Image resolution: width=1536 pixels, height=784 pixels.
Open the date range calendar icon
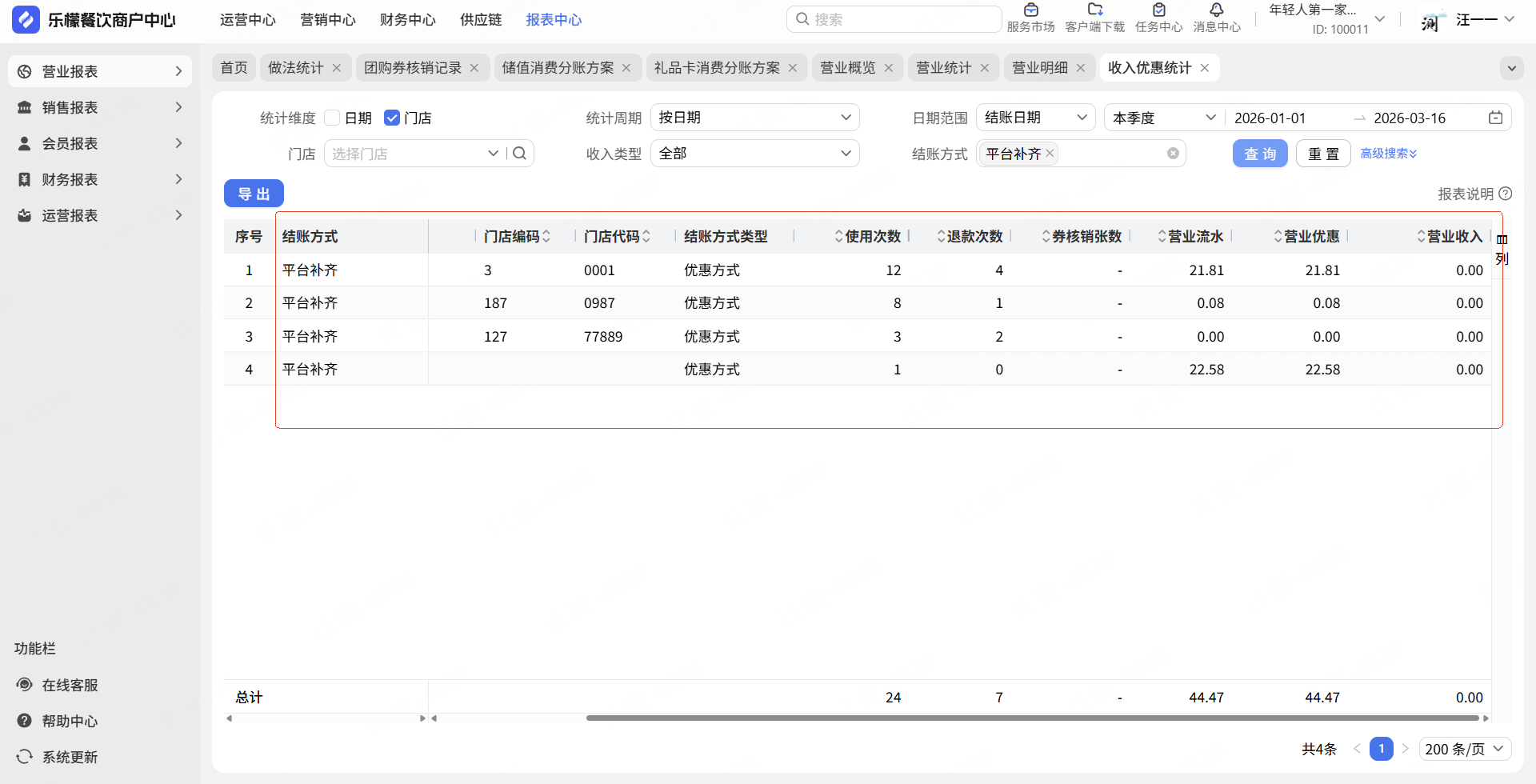click(1495, 118)
